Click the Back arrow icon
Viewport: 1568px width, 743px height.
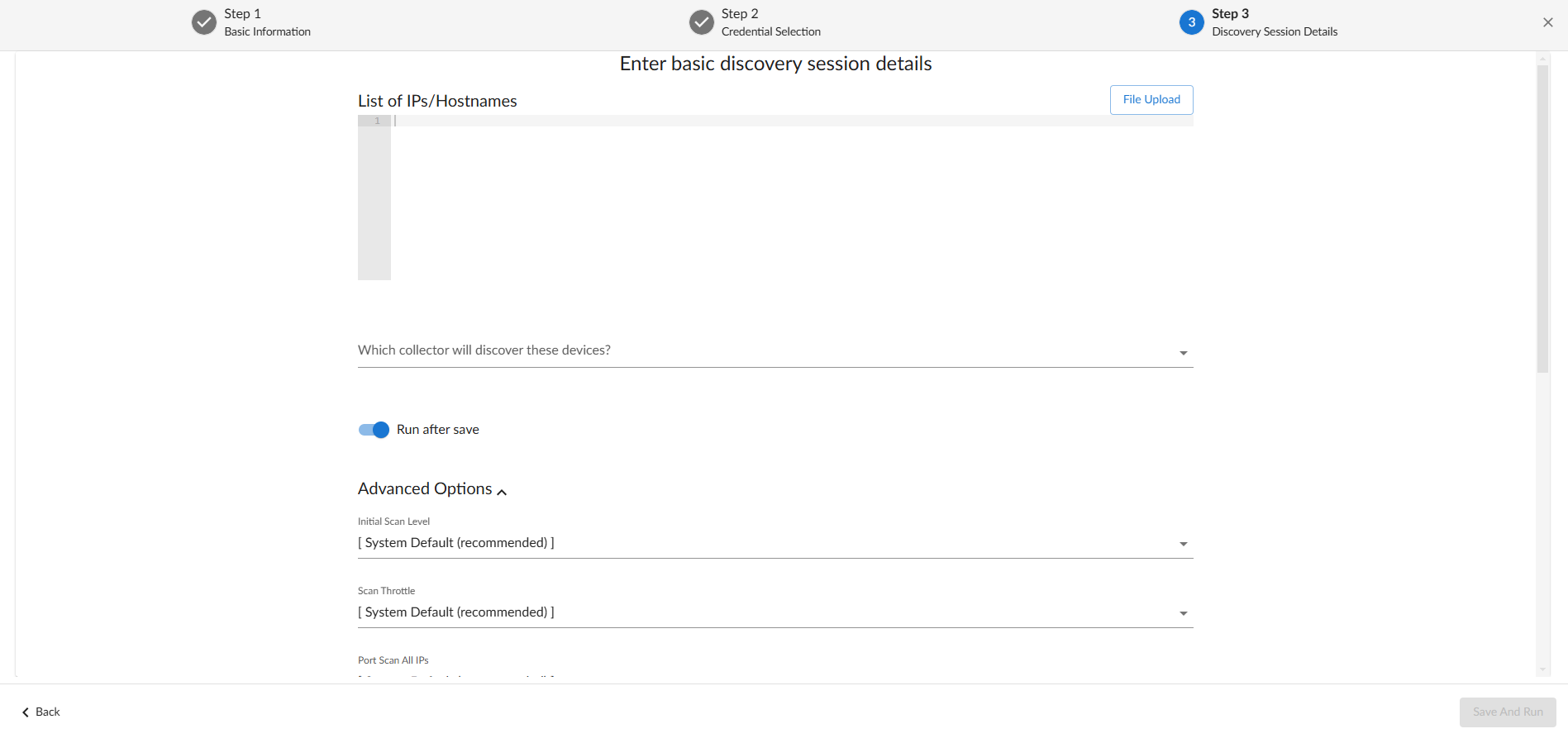pos(26,712)
